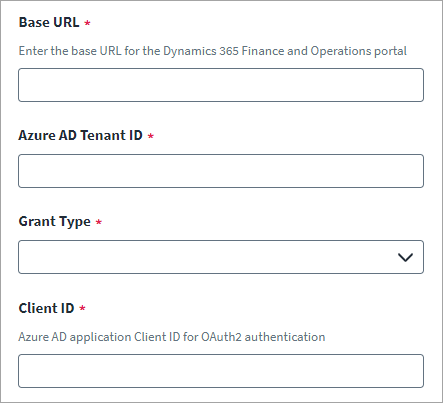Click the Azure AD Tenant ID label
Viewport: 443px width, 403px height.
(x=80, y=135)
